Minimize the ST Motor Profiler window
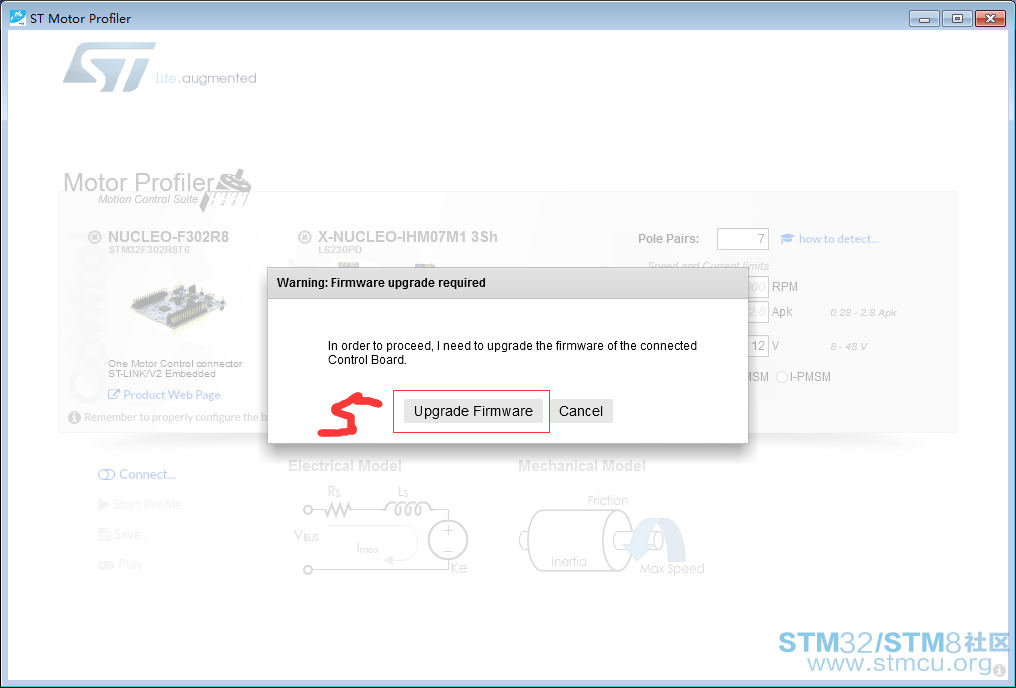 point(924,19)
